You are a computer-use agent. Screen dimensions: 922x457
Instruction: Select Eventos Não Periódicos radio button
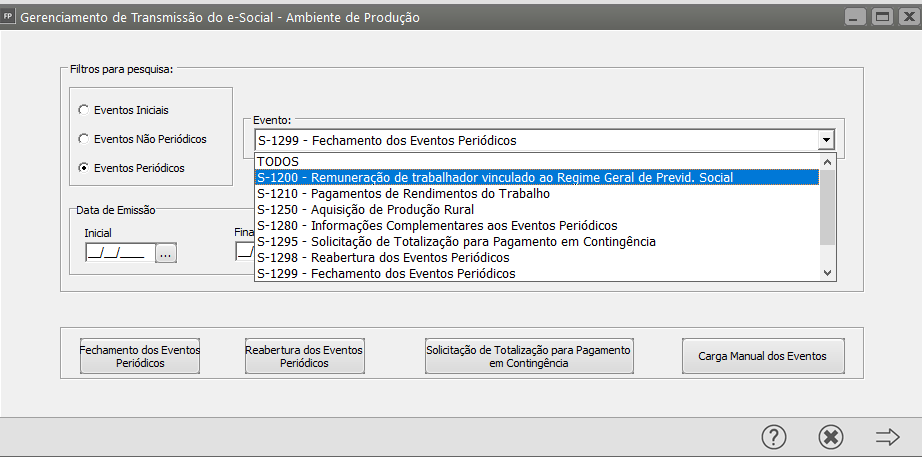pyautogui.click(x=83, y=139)
